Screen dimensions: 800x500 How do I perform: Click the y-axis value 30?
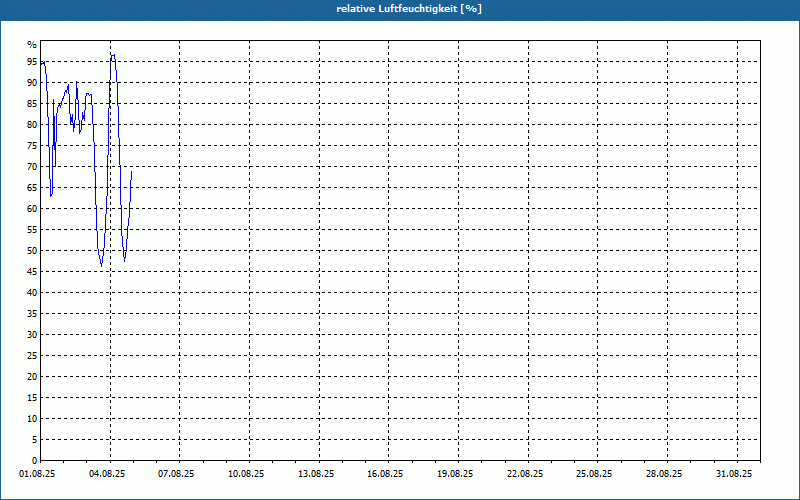click(x=32, y=335)
